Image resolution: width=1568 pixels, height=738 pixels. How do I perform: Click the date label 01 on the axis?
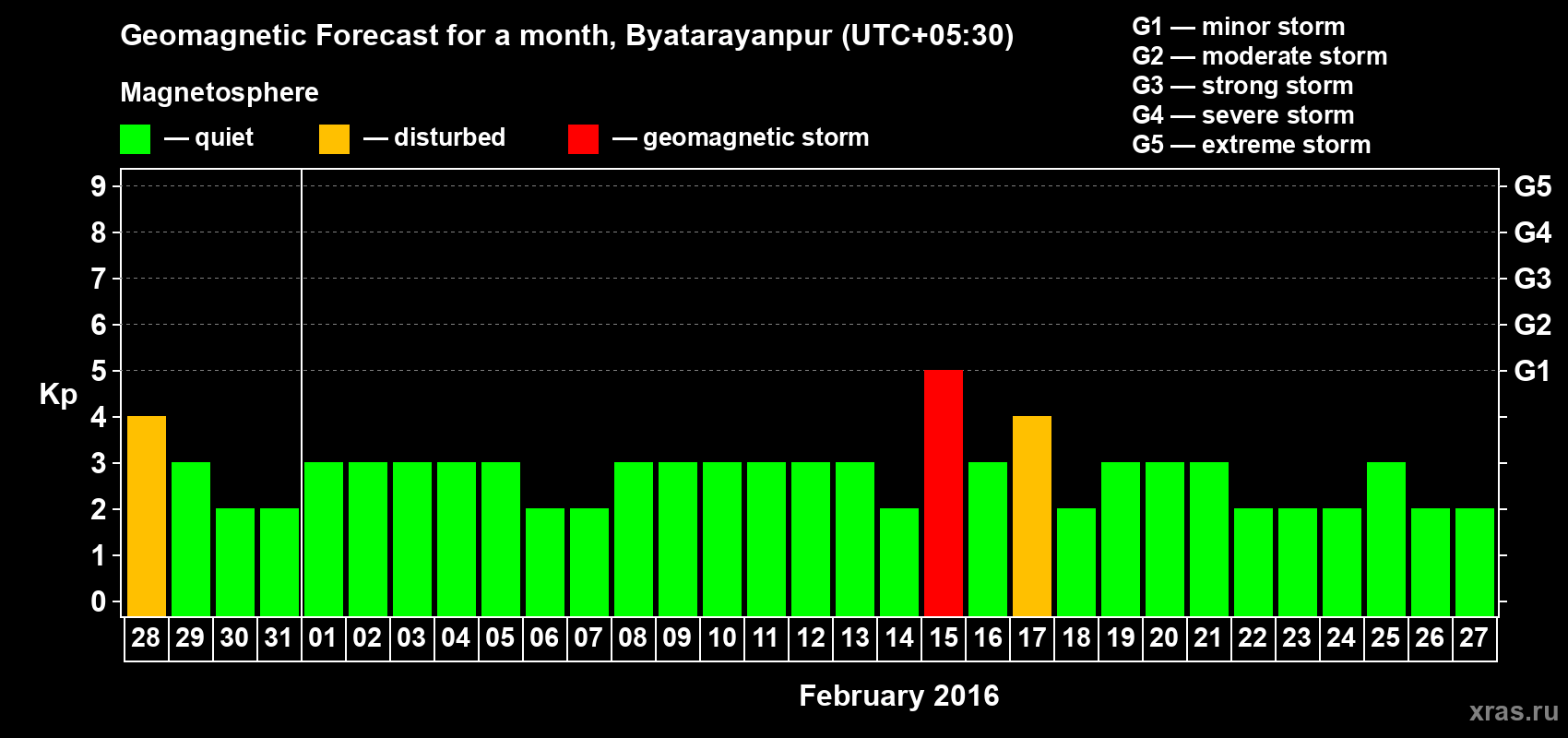pos(323,638)
